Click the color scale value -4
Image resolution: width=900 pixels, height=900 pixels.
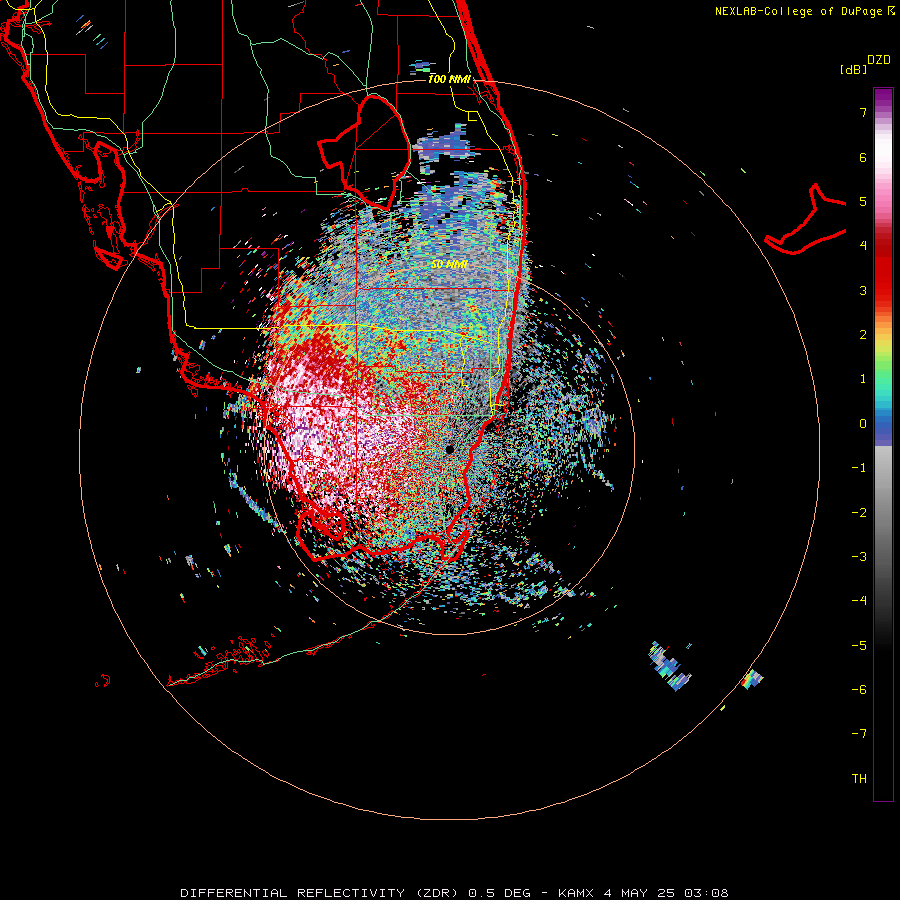(859, 601)
